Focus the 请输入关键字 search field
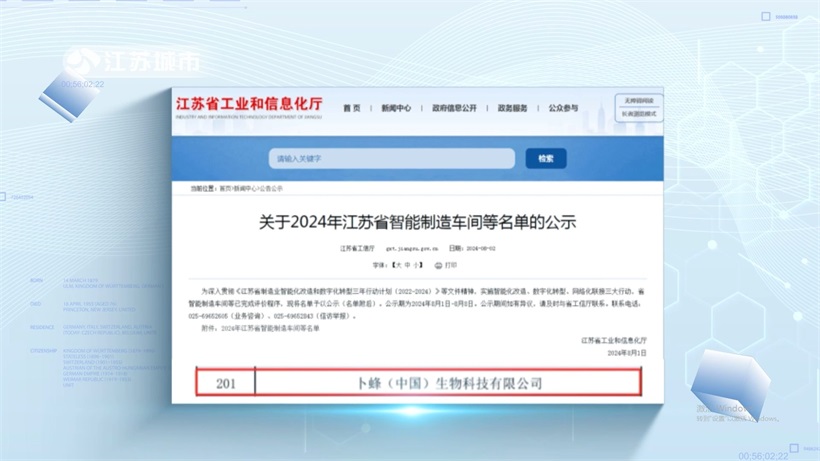This screenshot has width=820, height=461. click(x=392, y=158)
